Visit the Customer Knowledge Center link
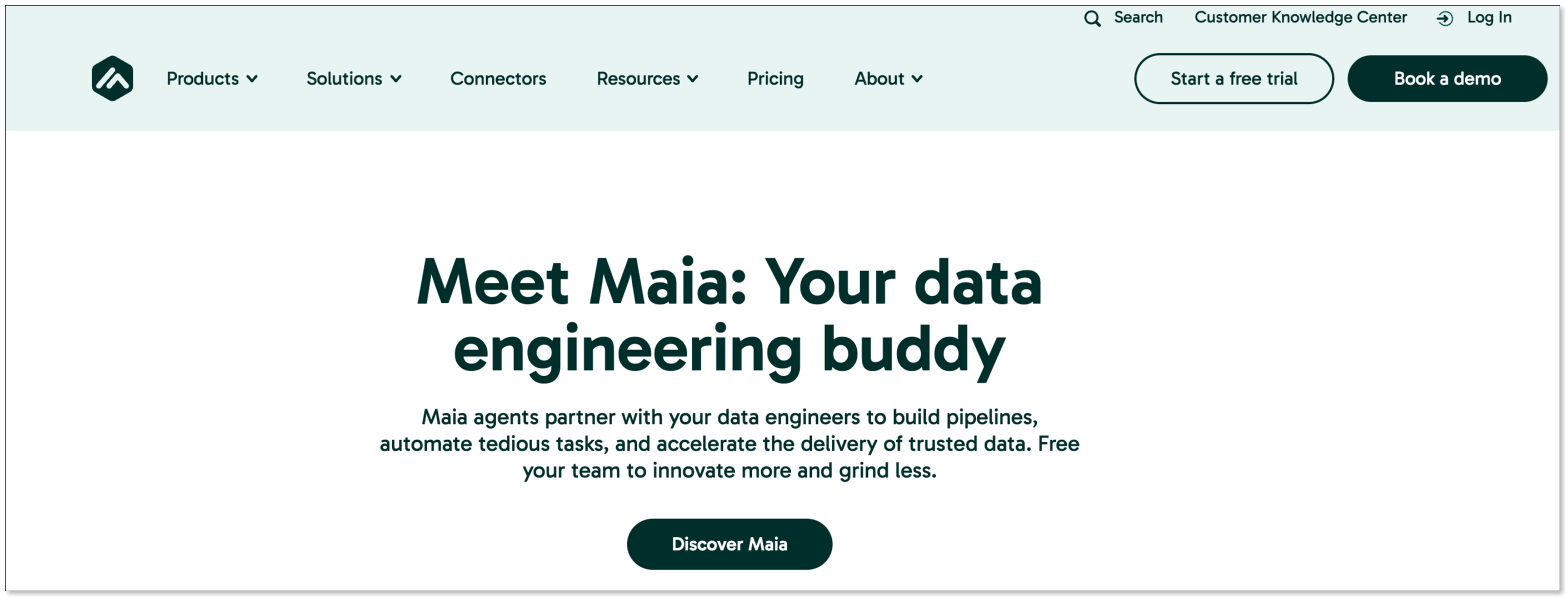Viewport: 1568px width, 599px height. [x=1300, y=18]
